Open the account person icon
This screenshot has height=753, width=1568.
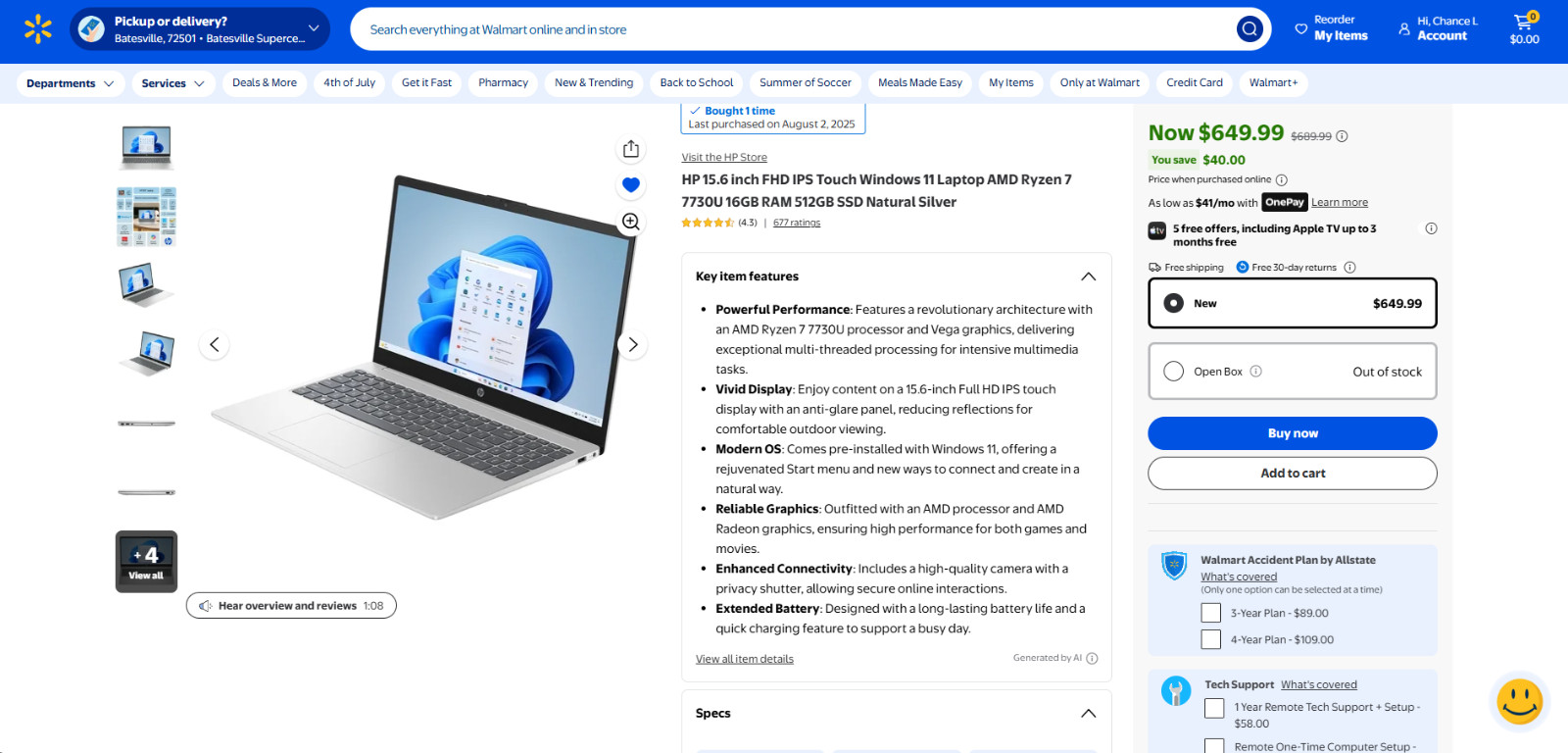pos(1404,29)
